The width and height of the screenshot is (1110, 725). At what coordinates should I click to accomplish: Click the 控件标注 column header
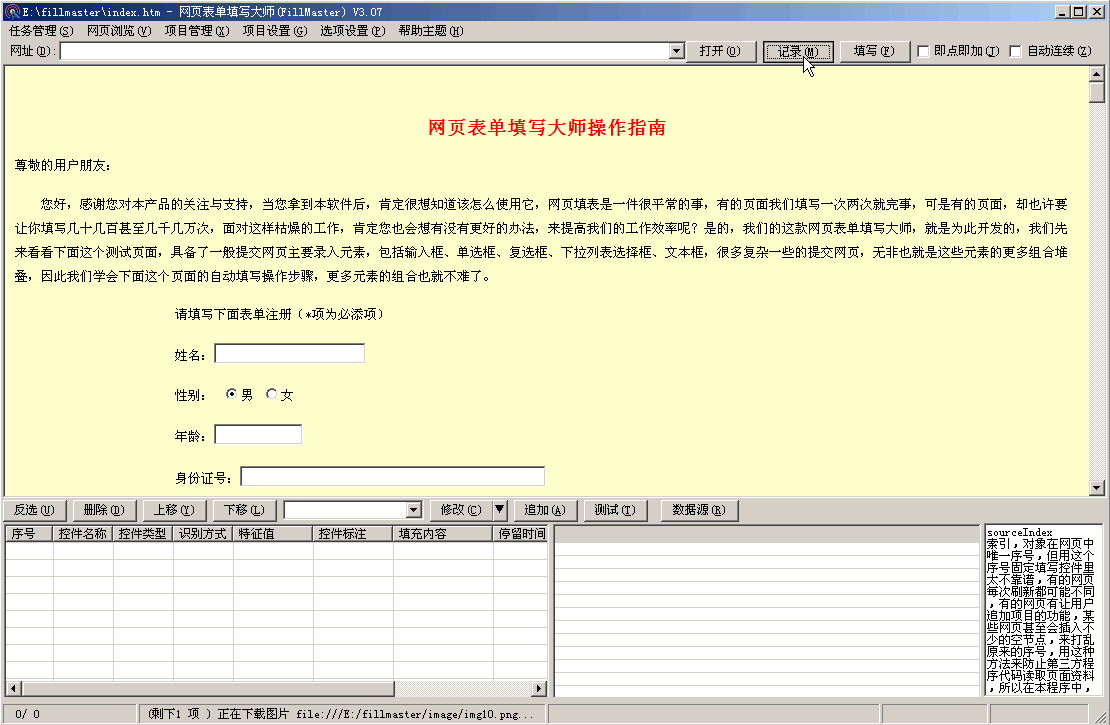click(353, 533)
